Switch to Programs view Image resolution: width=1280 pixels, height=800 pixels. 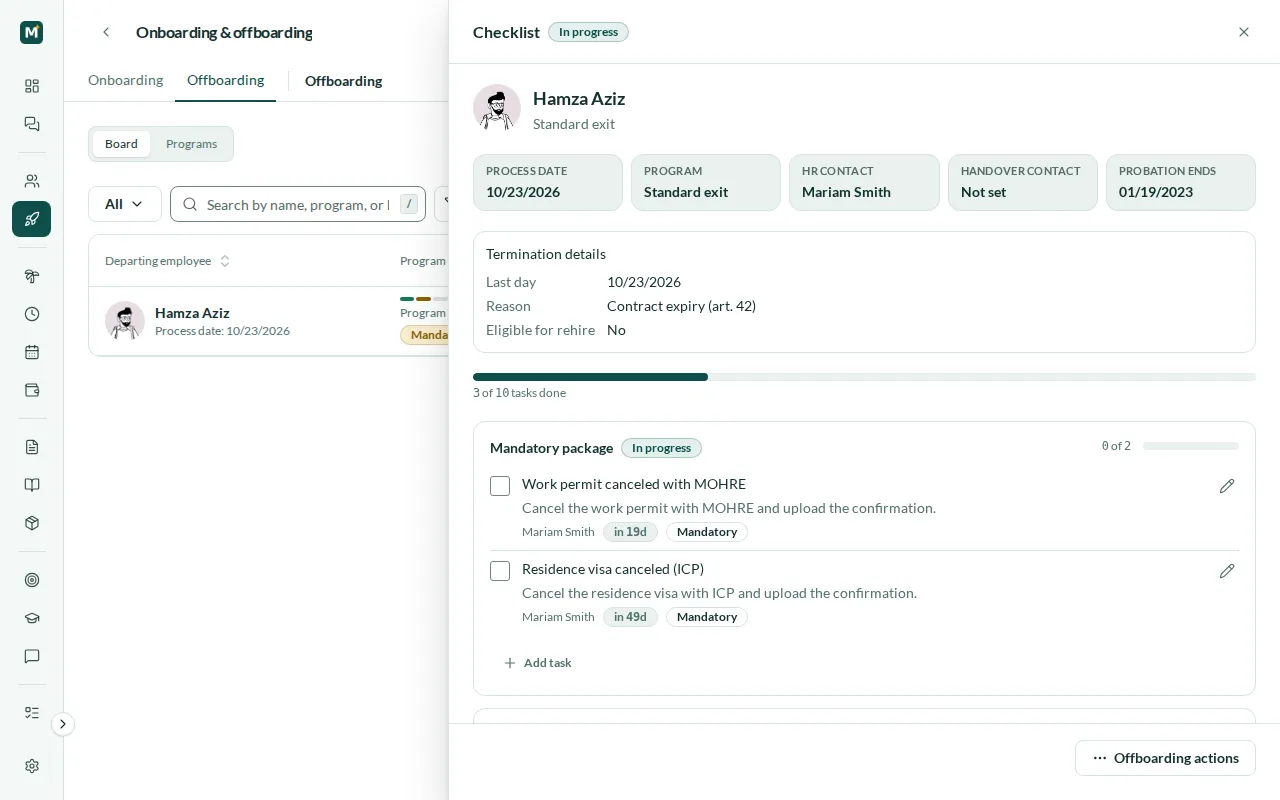click(191, 144)
